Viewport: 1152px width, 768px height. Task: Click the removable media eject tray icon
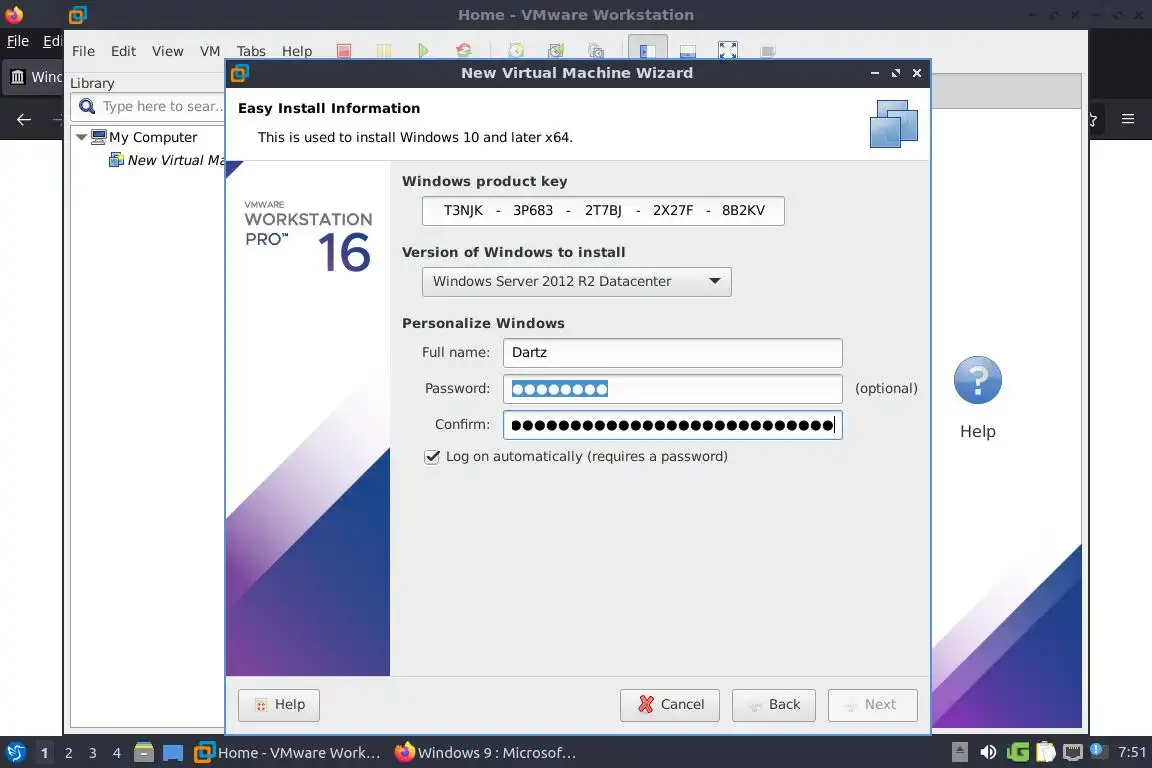tap(960, 752)
